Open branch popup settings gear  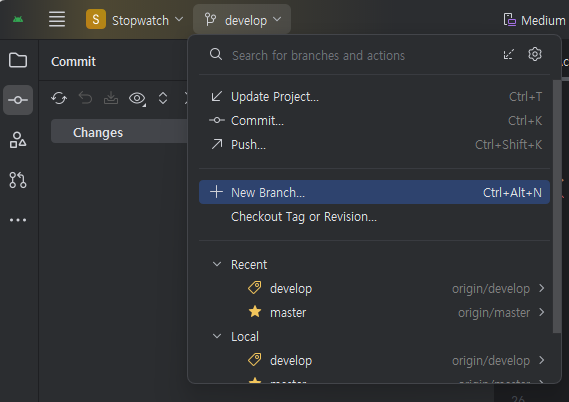[535, 54]
